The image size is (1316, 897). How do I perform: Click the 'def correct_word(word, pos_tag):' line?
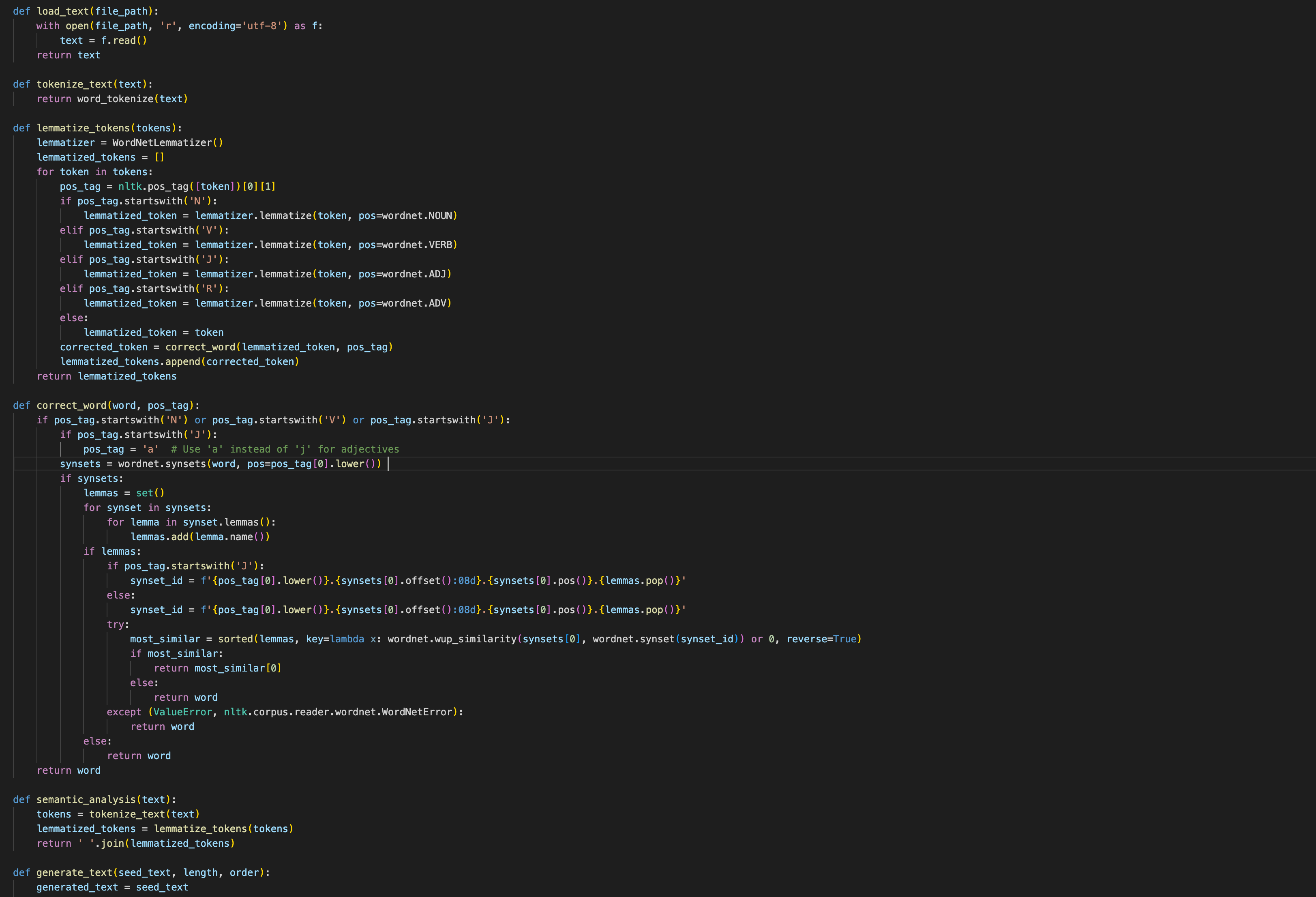[x=107, y=406]
